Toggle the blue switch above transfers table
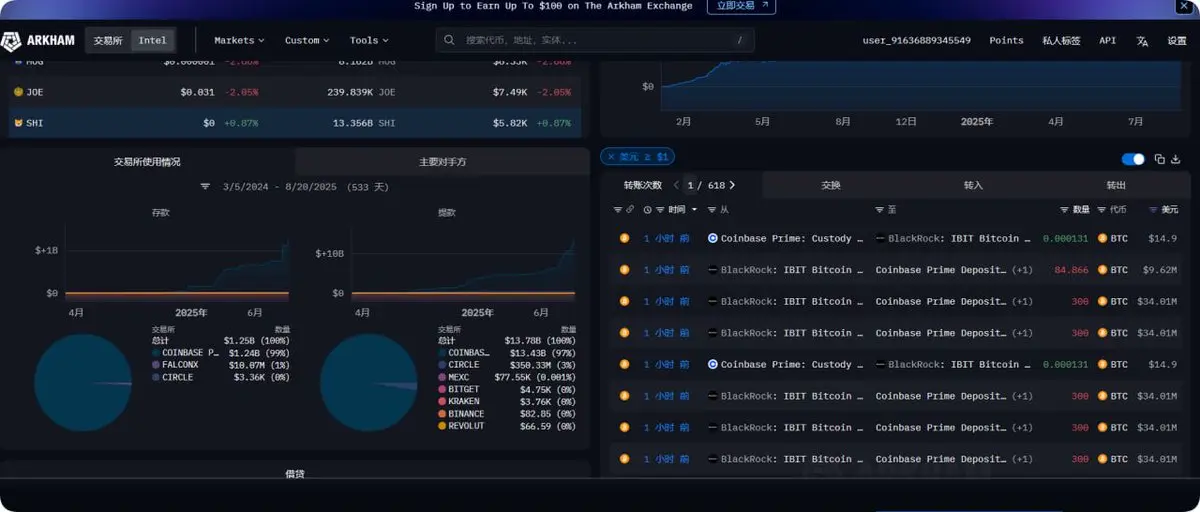Image resolution: width=1200 pixels, height=512 pixels. (x=1133, y=159)
